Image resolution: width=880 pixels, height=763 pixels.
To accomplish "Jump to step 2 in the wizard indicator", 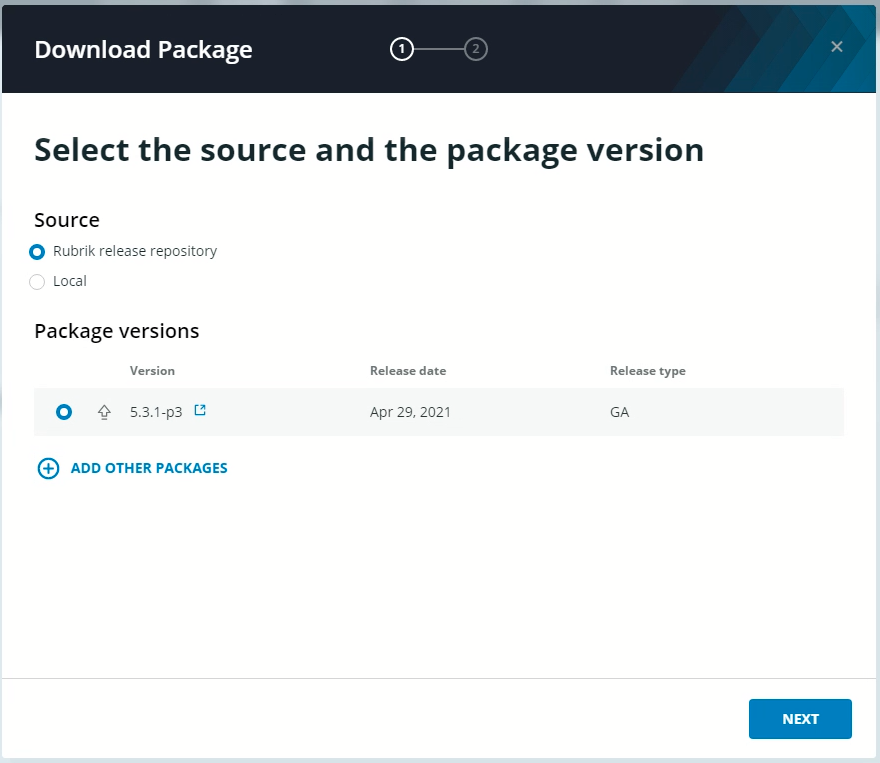I will [475, 49].
